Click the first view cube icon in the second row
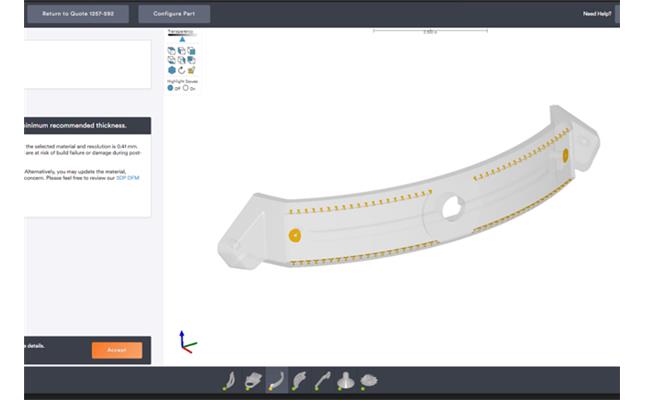 tap(172, 60)
